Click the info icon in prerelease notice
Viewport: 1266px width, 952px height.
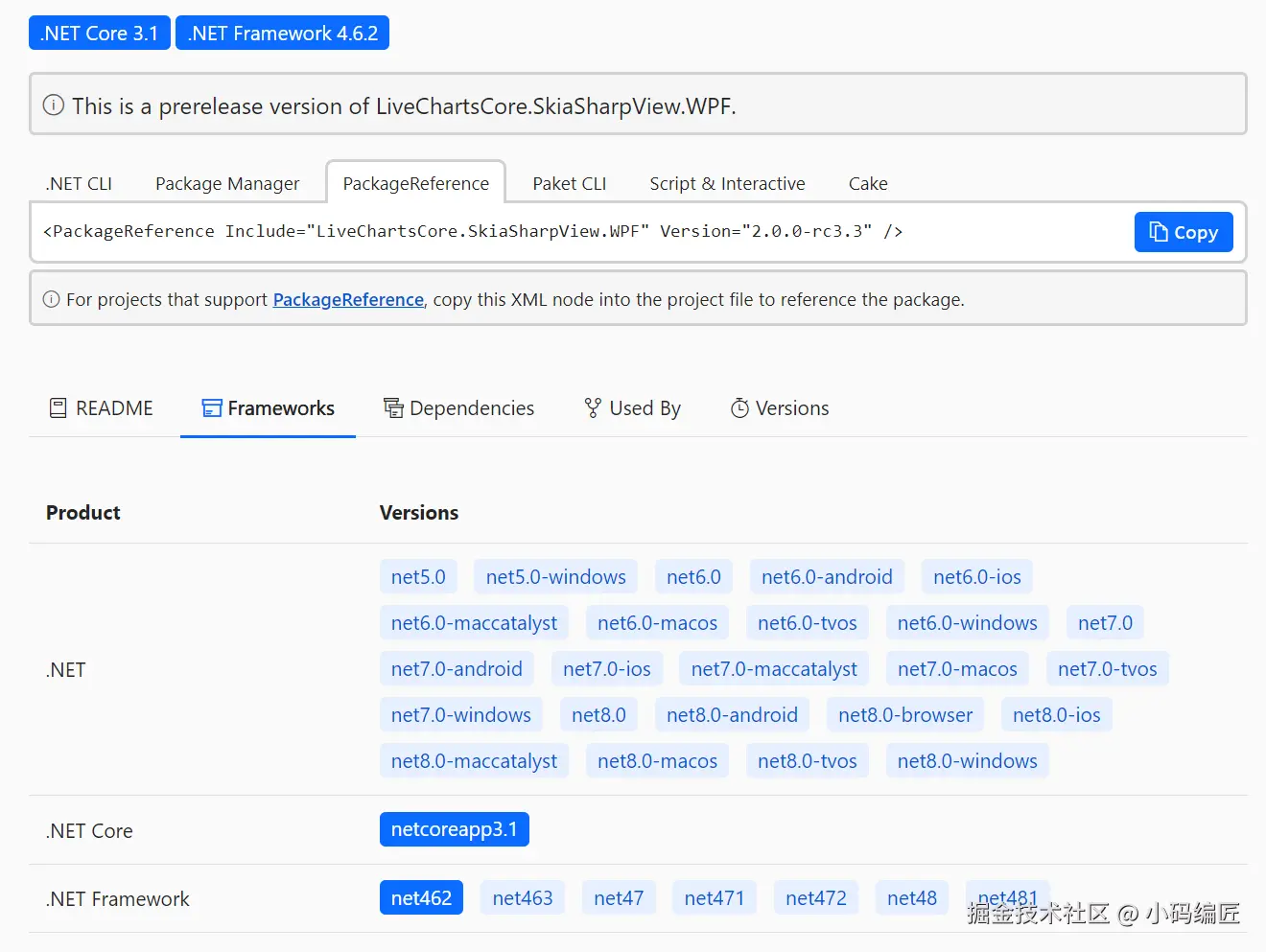54,105
